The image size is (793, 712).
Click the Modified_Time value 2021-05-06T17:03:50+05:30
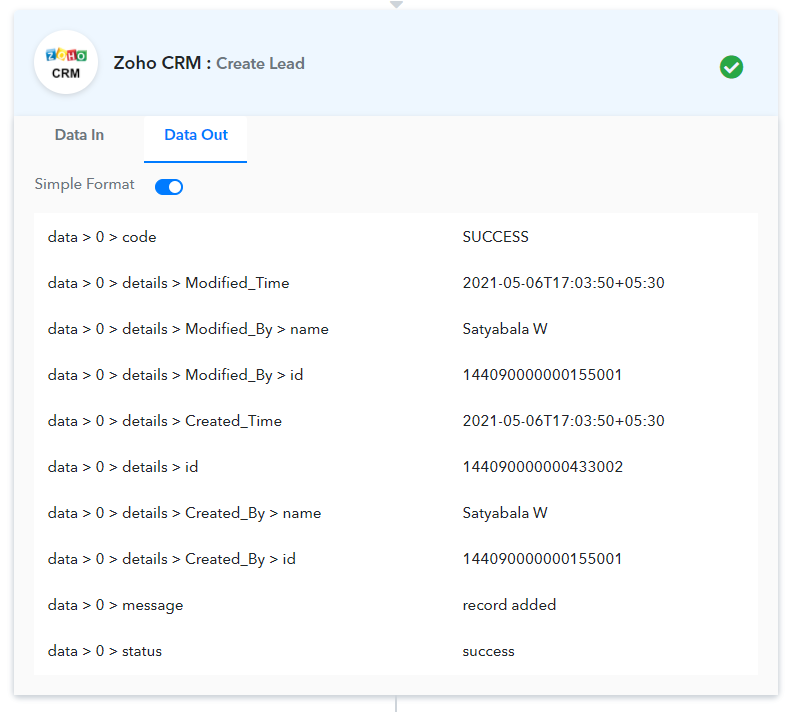point(563,283)
